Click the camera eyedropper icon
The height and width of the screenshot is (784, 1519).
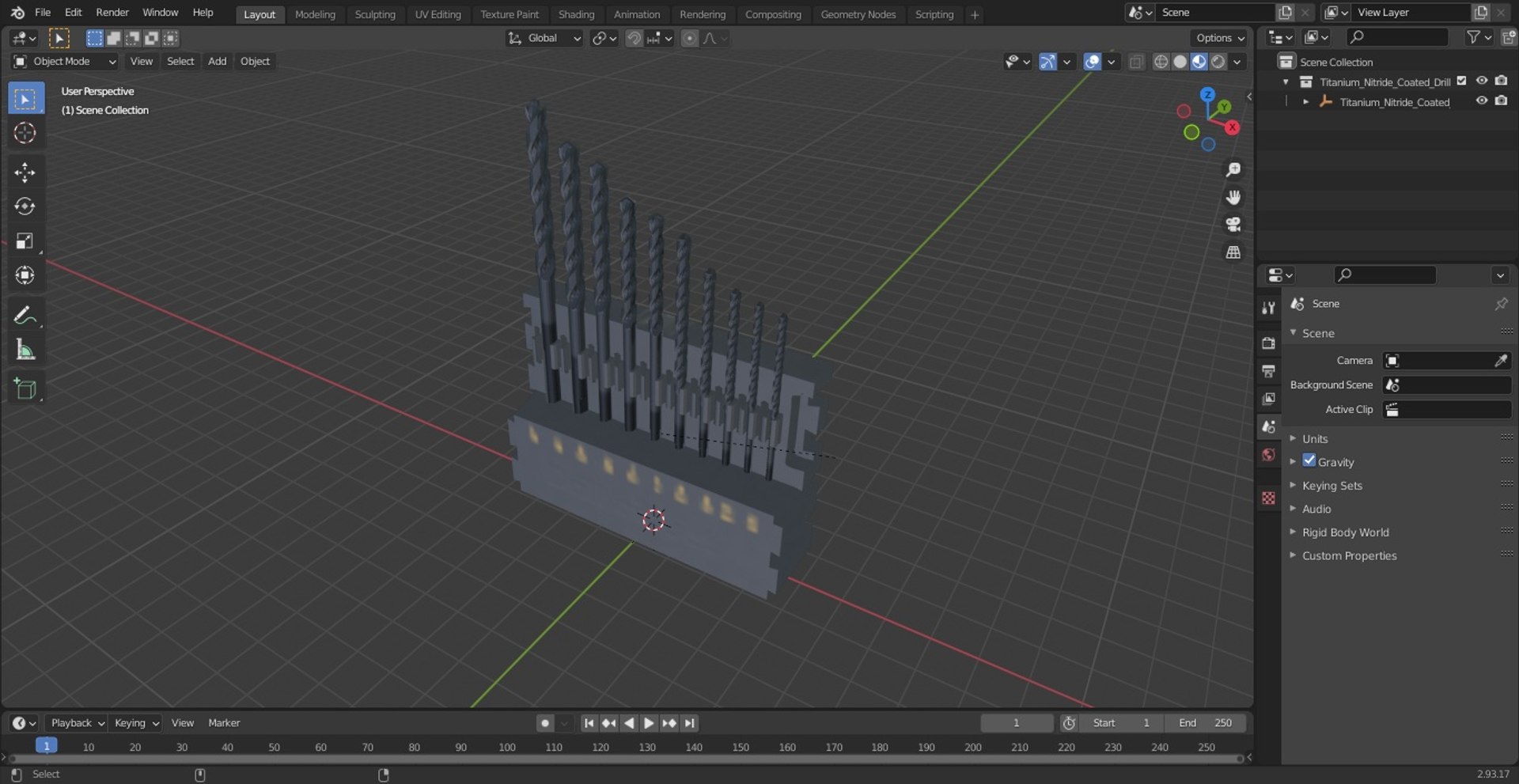pos(1501,361)
